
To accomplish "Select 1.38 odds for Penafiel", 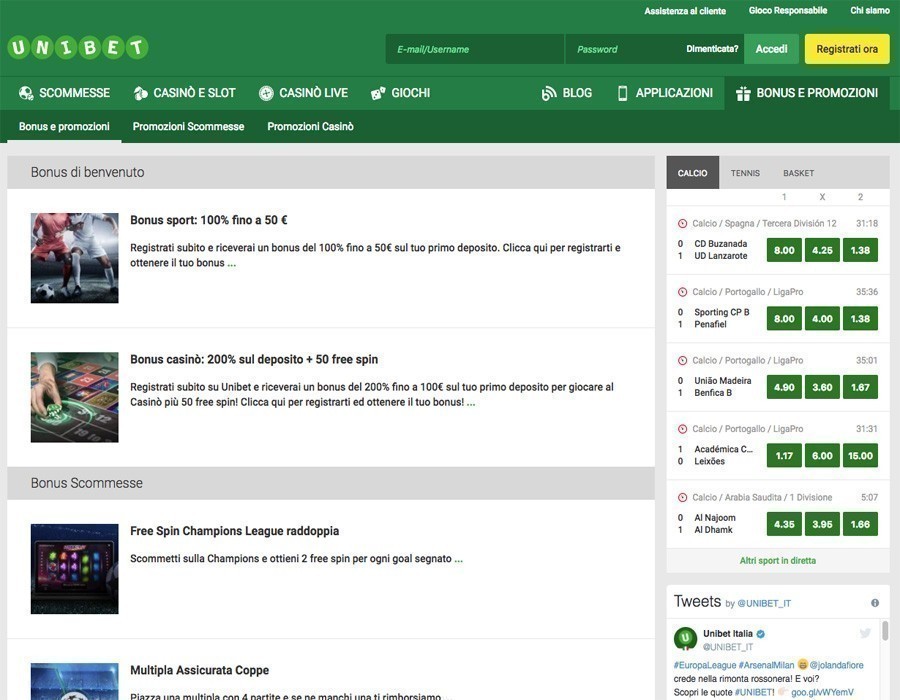I will (860, 318).
